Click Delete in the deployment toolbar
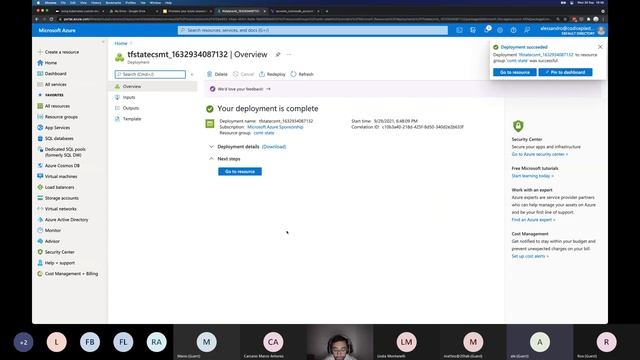 tap(217, 74)
